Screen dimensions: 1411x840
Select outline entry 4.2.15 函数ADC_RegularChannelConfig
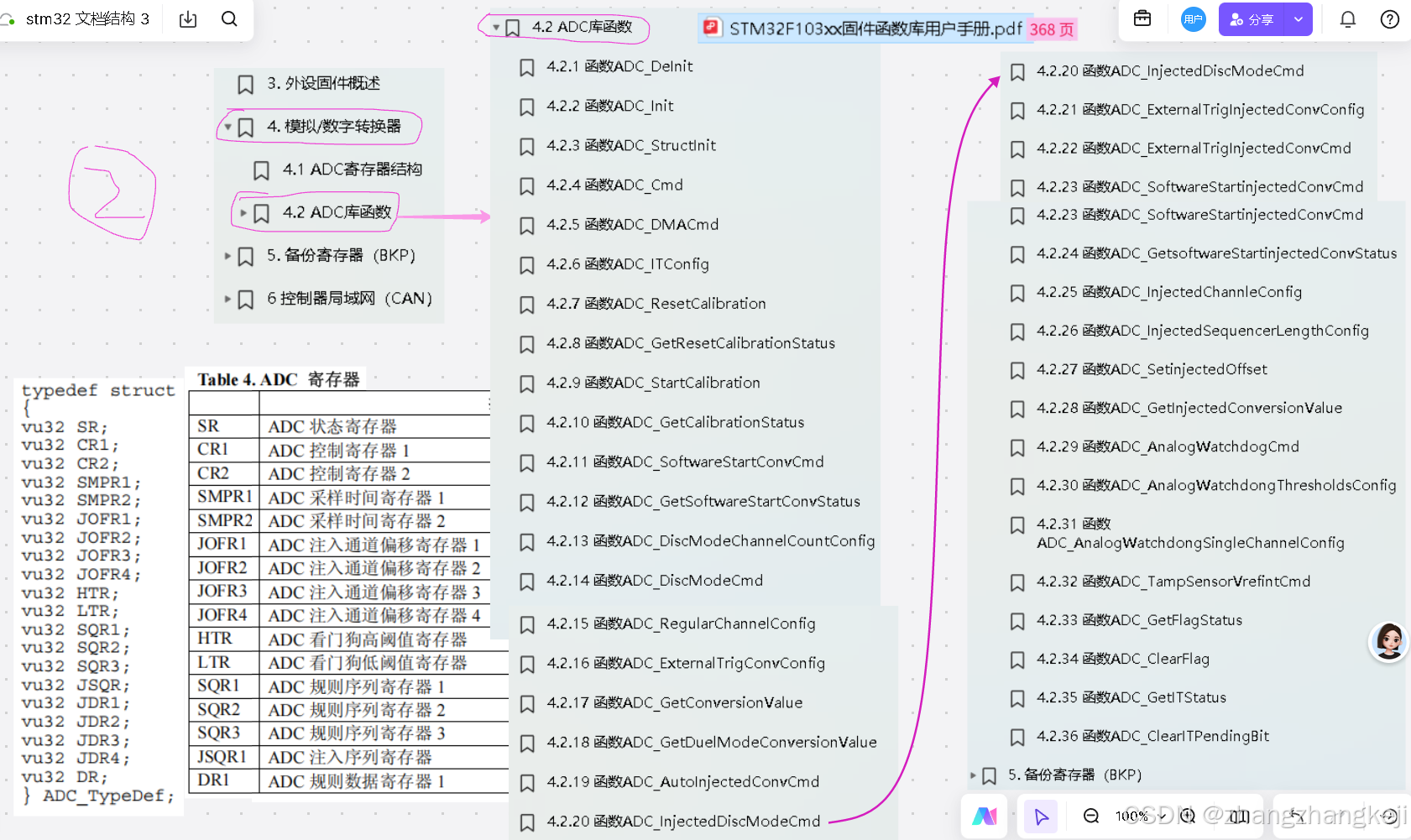coord(681,623)
